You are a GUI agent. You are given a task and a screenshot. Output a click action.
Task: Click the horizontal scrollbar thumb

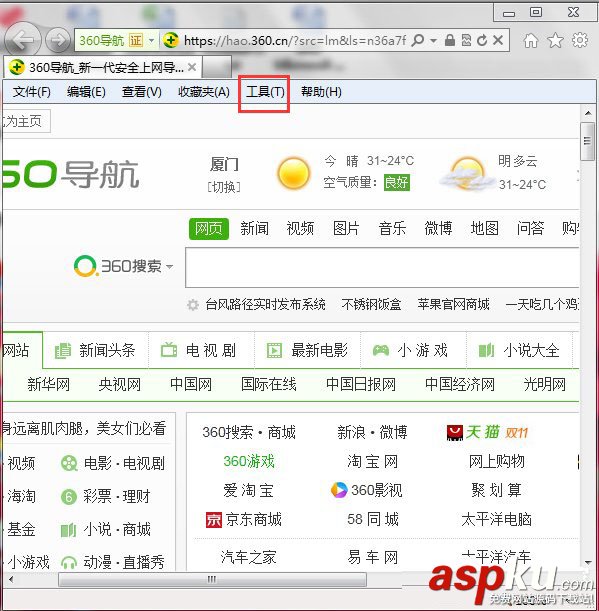click(x=212, y=579)
